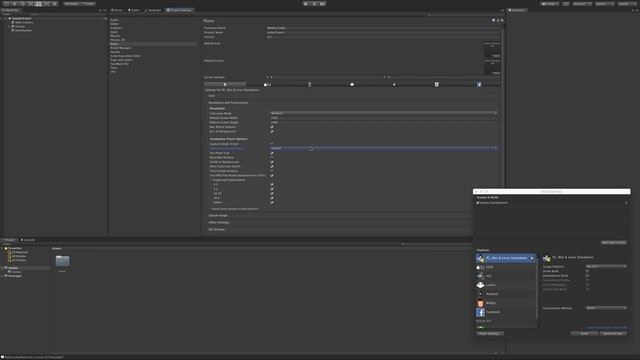
Task: Click the Build button
Action: [x=584, y=333]
